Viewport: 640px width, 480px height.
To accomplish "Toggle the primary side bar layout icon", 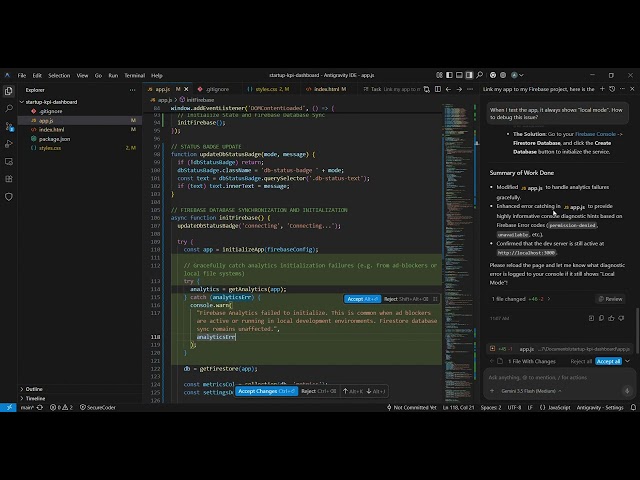I will coord(449,75).
